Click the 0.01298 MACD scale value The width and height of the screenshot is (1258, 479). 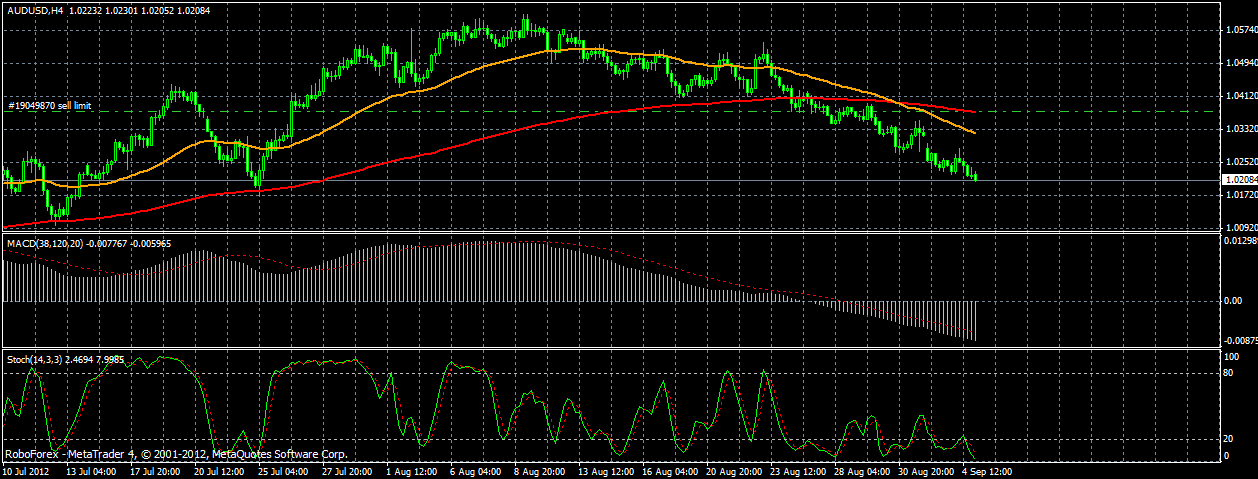point(1240,241)
